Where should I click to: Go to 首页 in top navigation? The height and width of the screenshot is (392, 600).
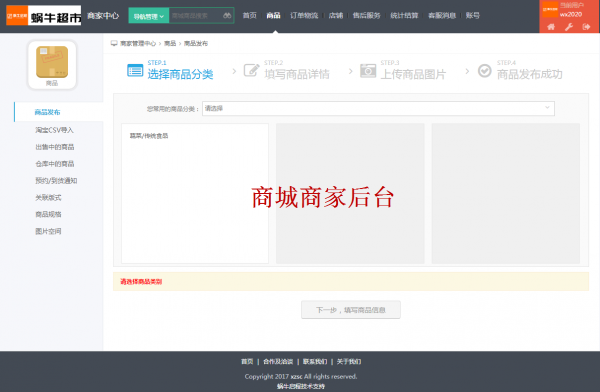249,16
